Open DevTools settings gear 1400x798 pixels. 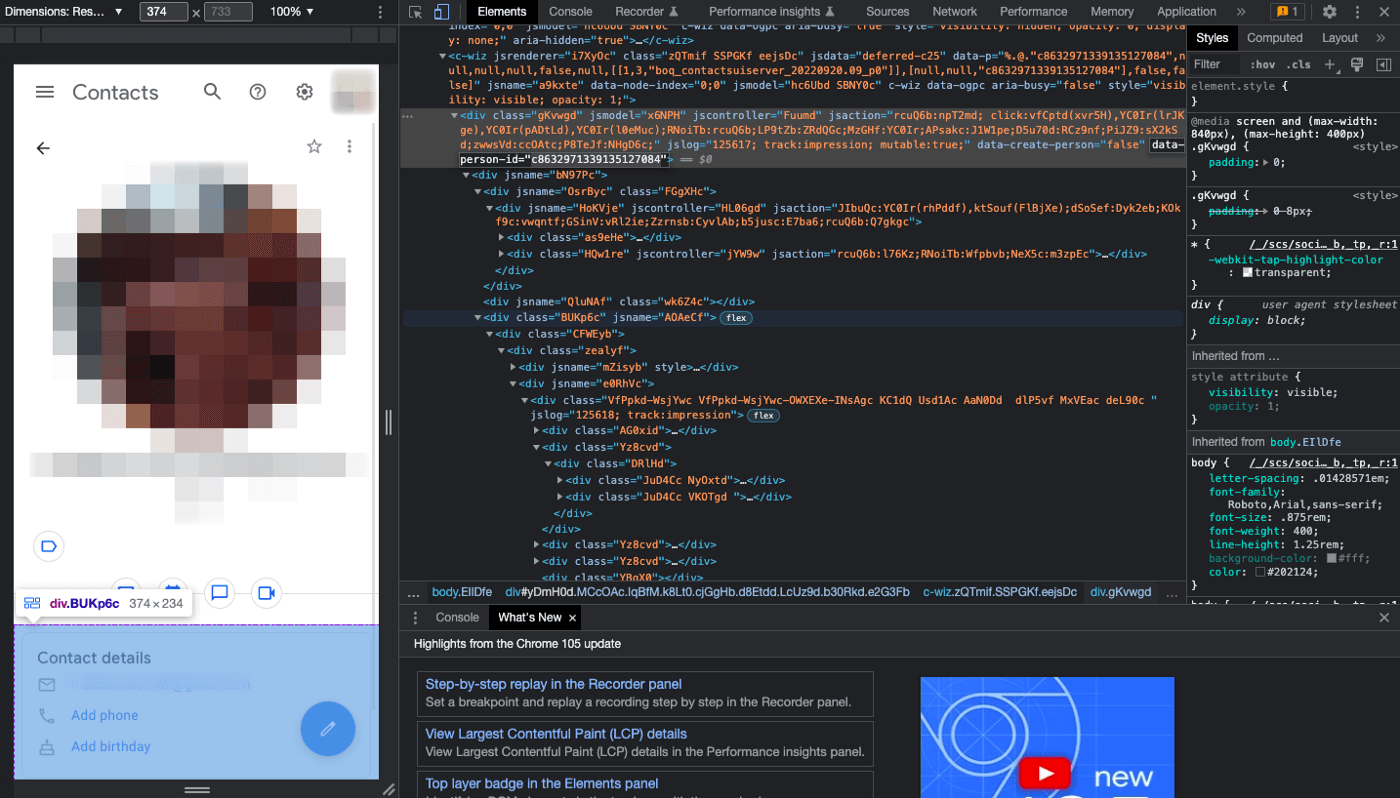click(x=1329, y=12)
